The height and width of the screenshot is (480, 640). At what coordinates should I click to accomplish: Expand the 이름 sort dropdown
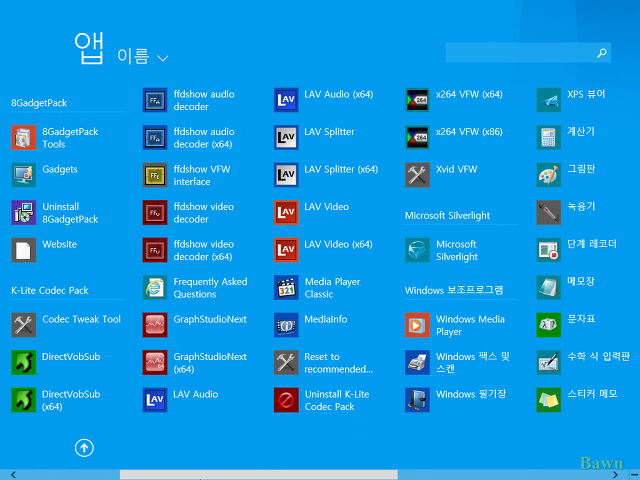(x=143, y=56)
